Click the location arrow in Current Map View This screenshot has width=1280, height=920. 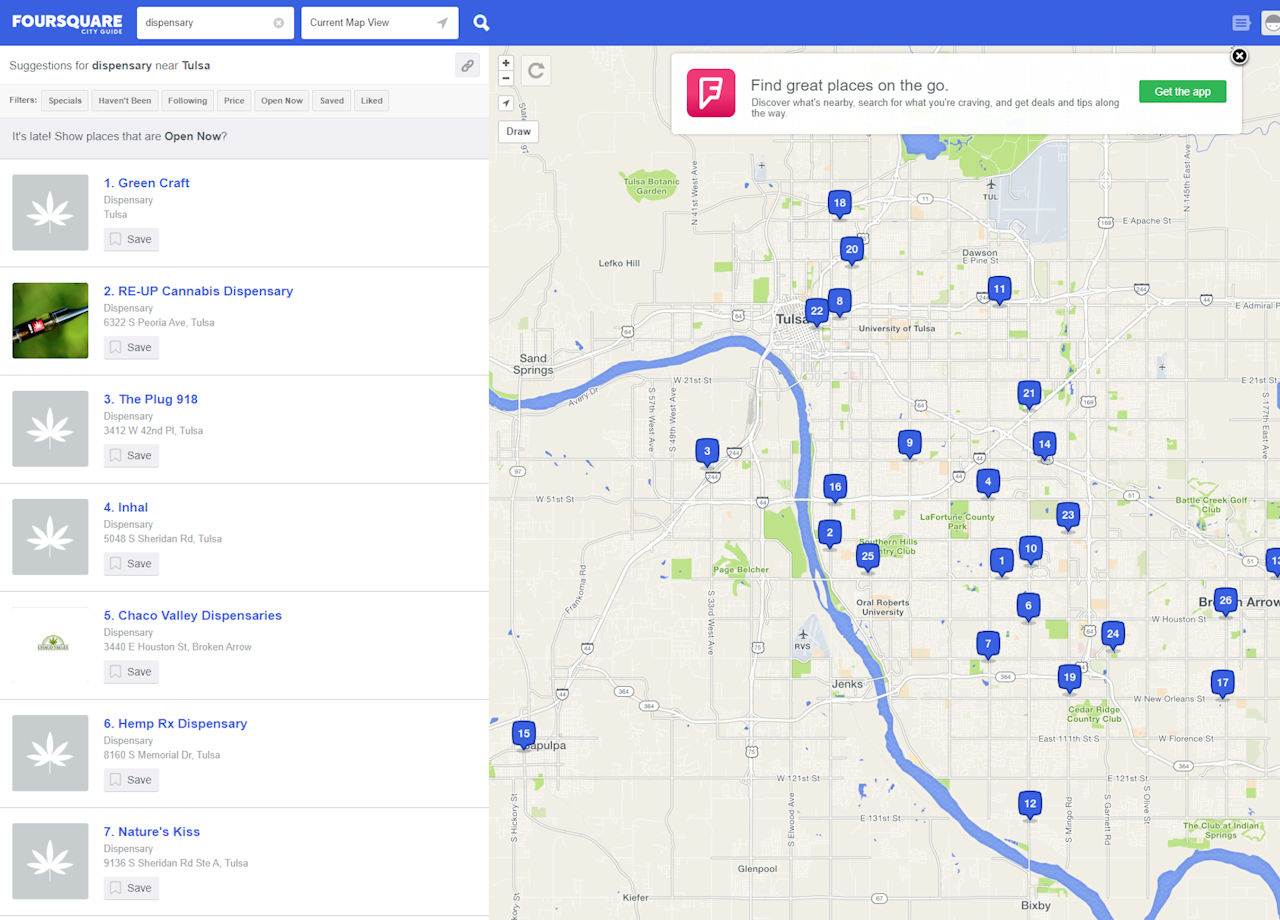point(442,23)
